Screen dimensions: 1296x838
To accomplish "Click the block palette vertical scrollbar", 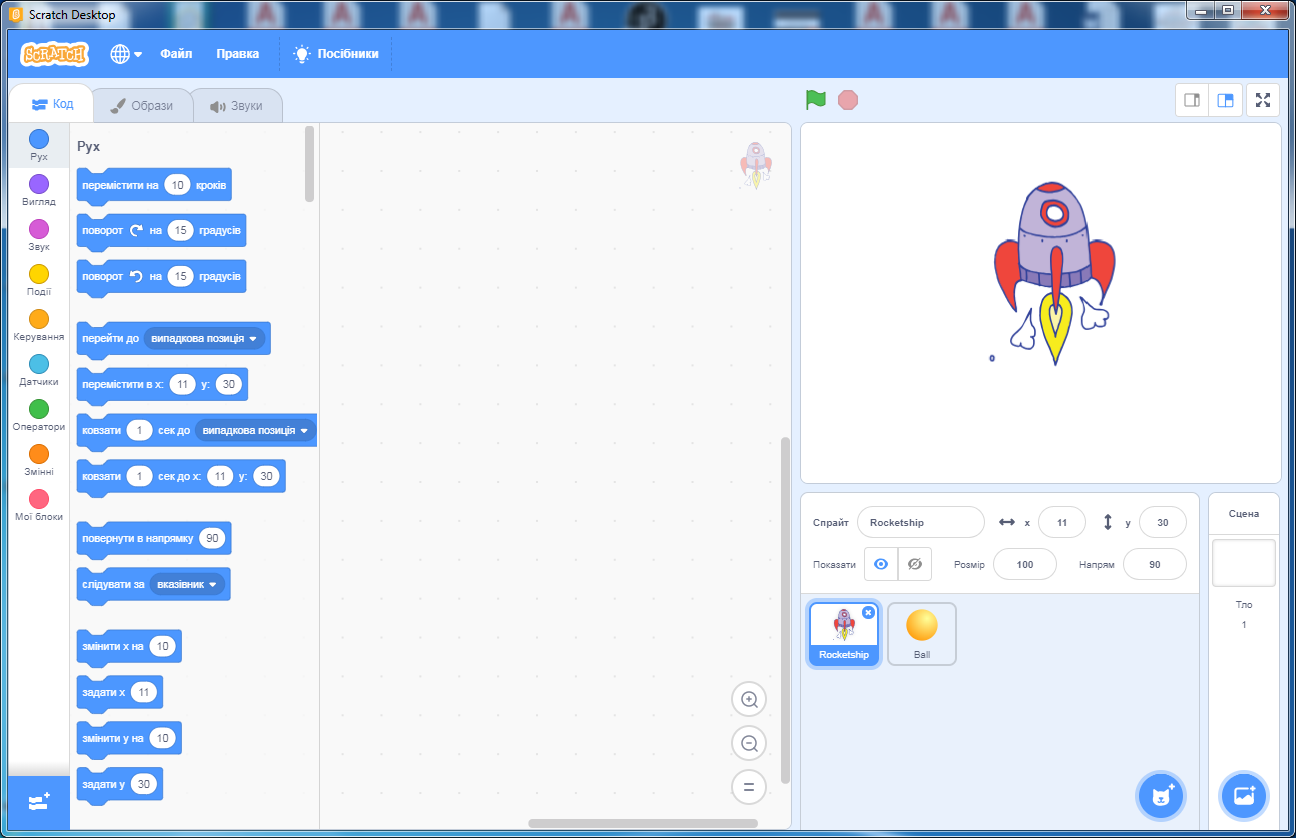I will 310,163.
